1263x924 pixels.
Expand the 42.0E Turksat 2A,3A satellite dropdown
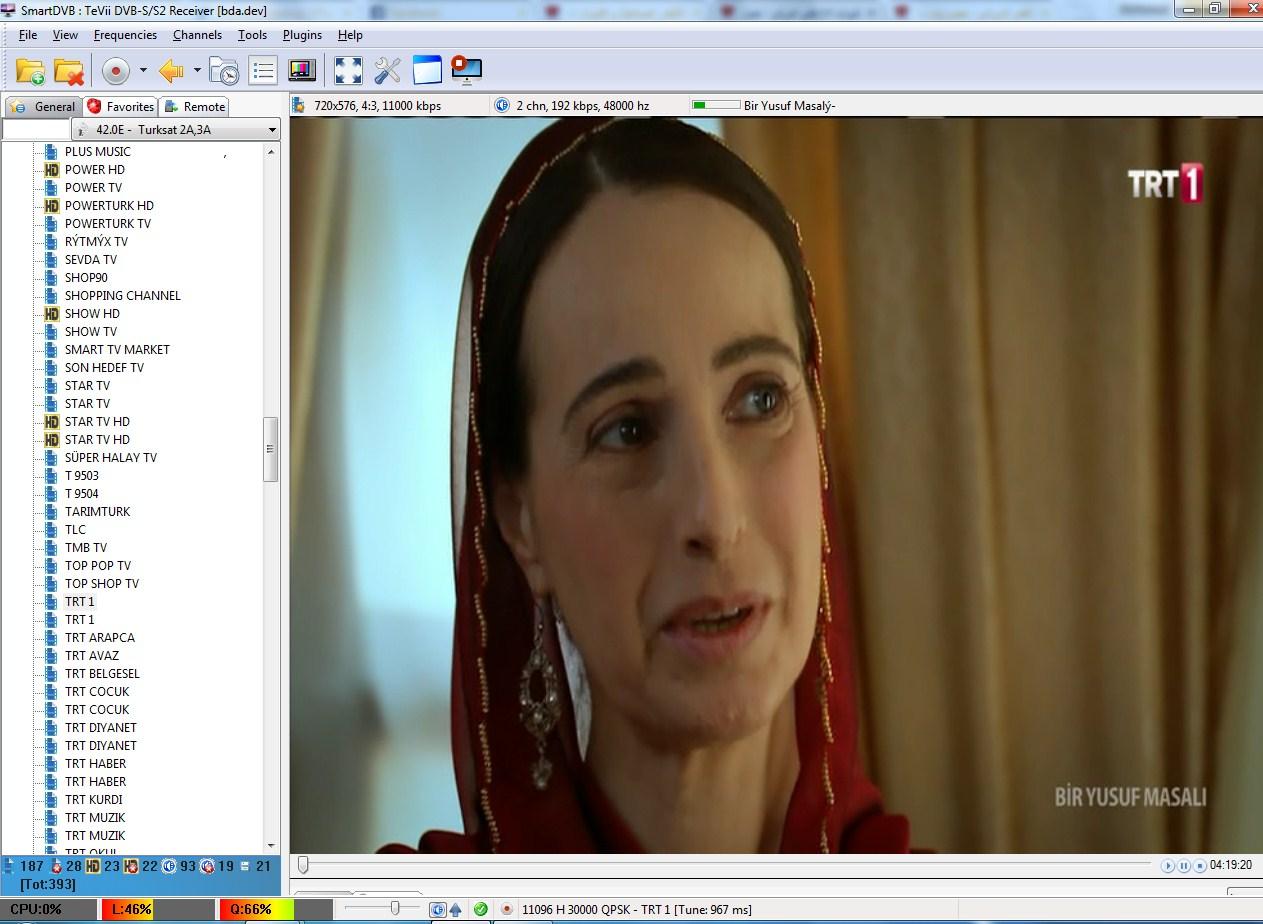[x=176, y=130]
